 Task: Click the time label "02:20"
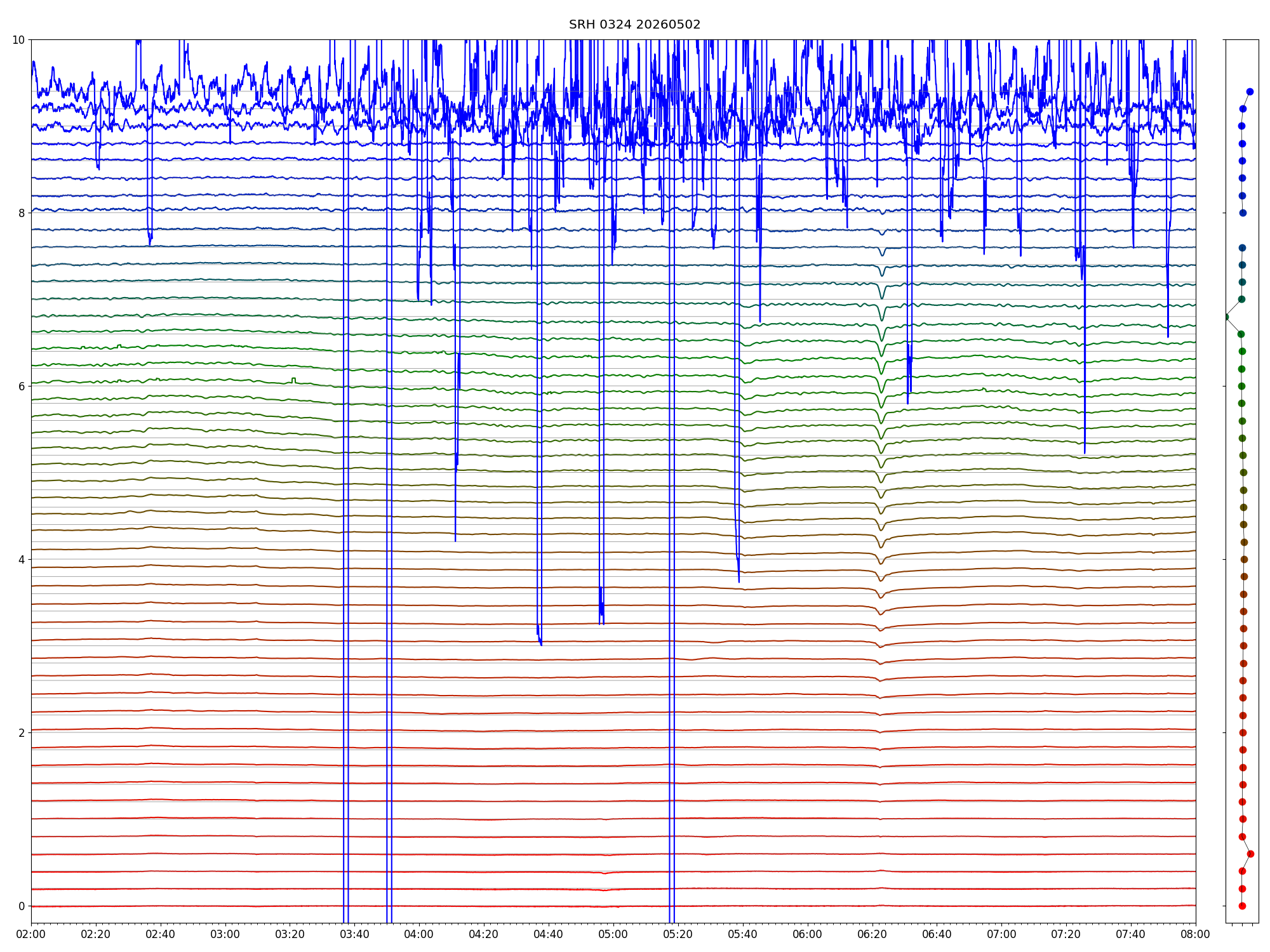click(96, 935)
